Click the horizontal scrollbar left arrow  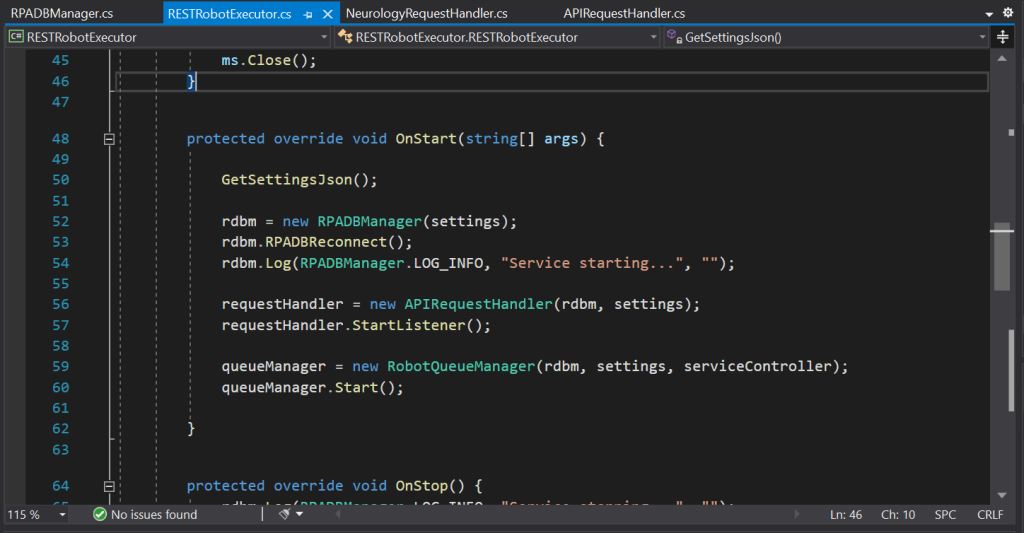click(338, 514)
